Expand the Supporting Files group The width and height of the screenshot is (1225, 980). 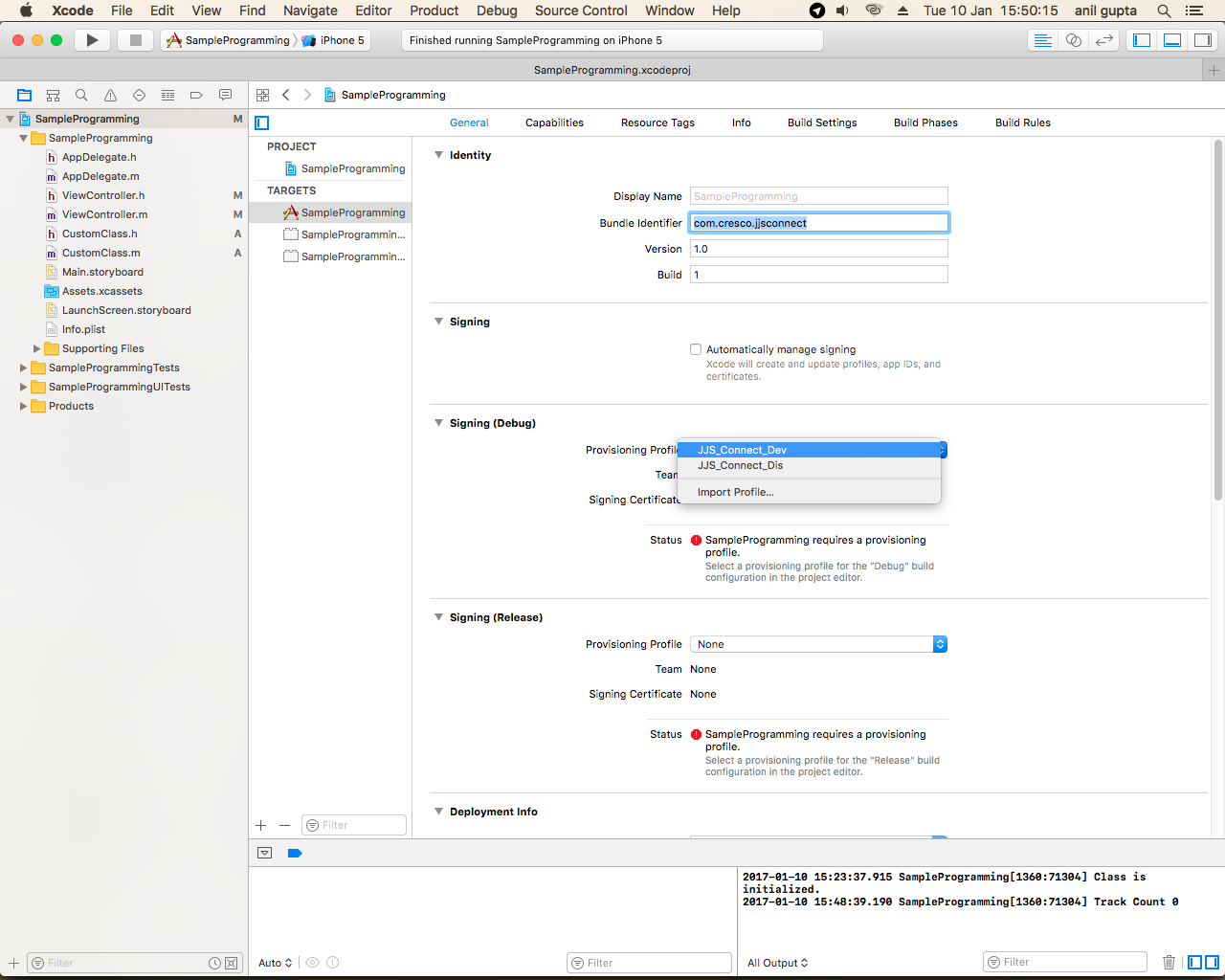click(x=36, y=348)
